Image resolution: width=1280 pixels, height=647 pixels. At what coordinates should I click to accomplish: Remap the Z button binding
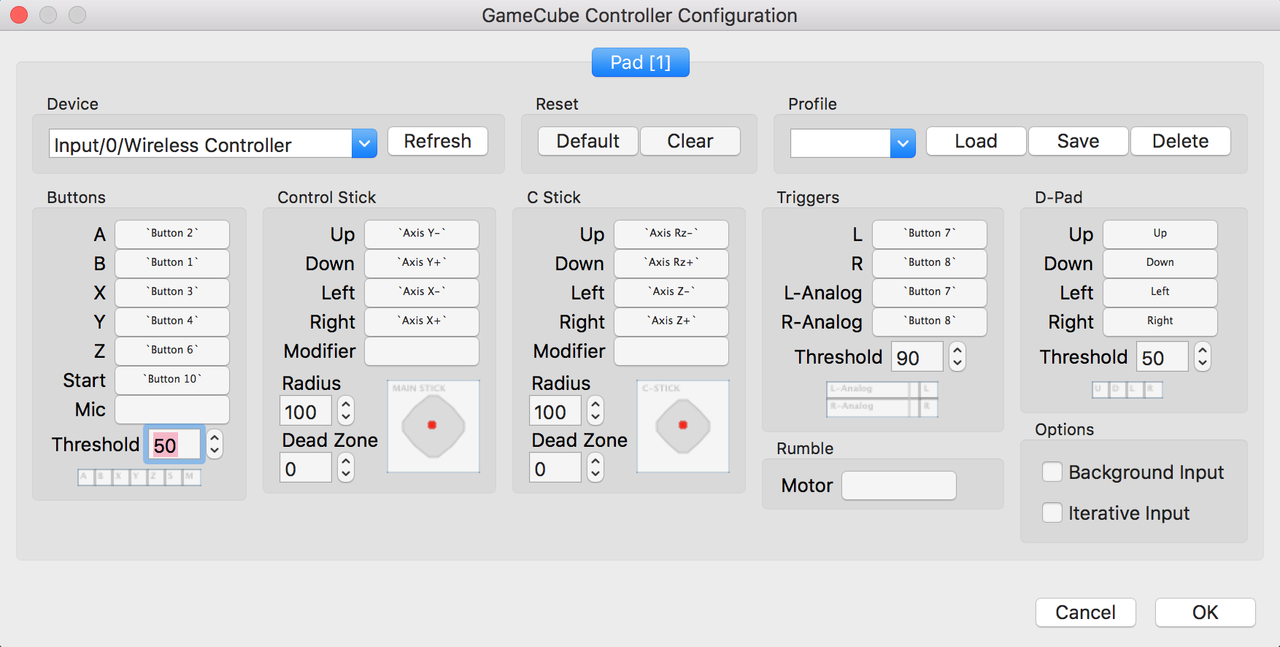172,351
